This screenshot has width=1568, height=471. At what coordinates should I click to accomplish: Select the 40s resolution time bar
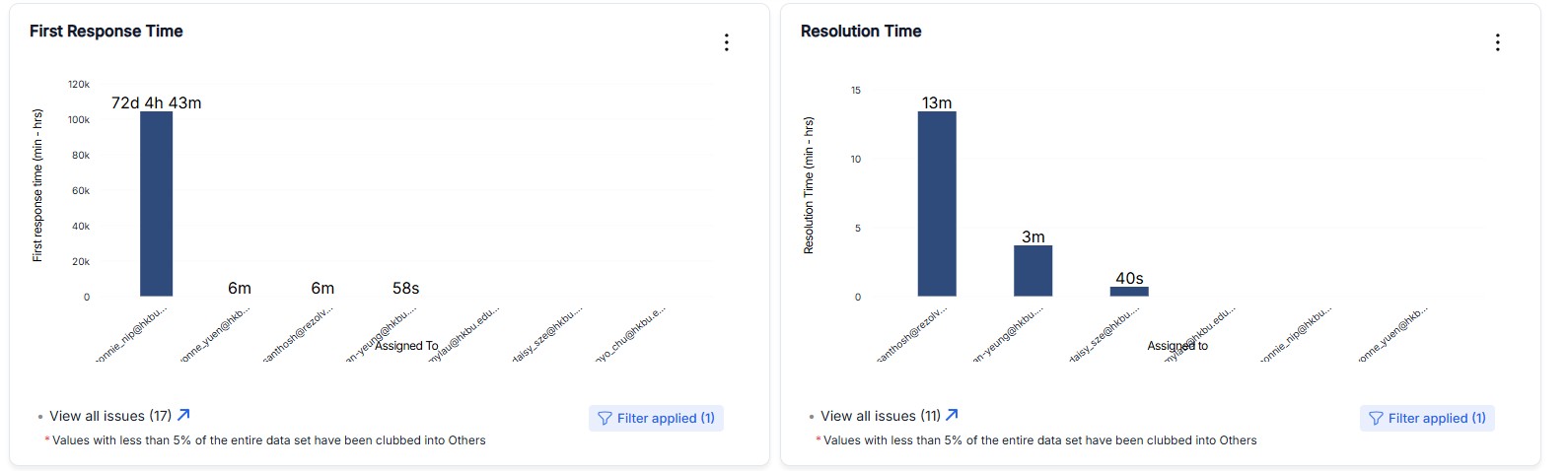pyautogui.click(x=1129, y=292)
